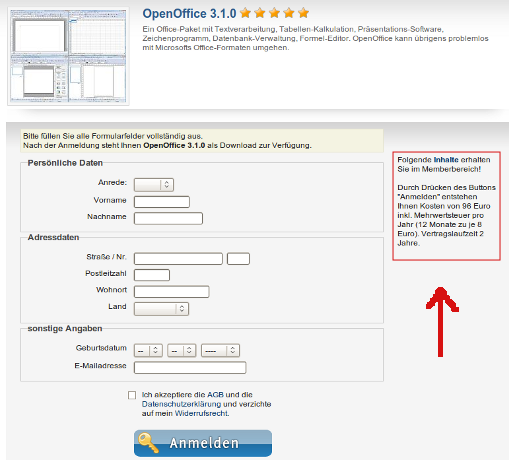Open the Anrede dropdown

point(154,185)
